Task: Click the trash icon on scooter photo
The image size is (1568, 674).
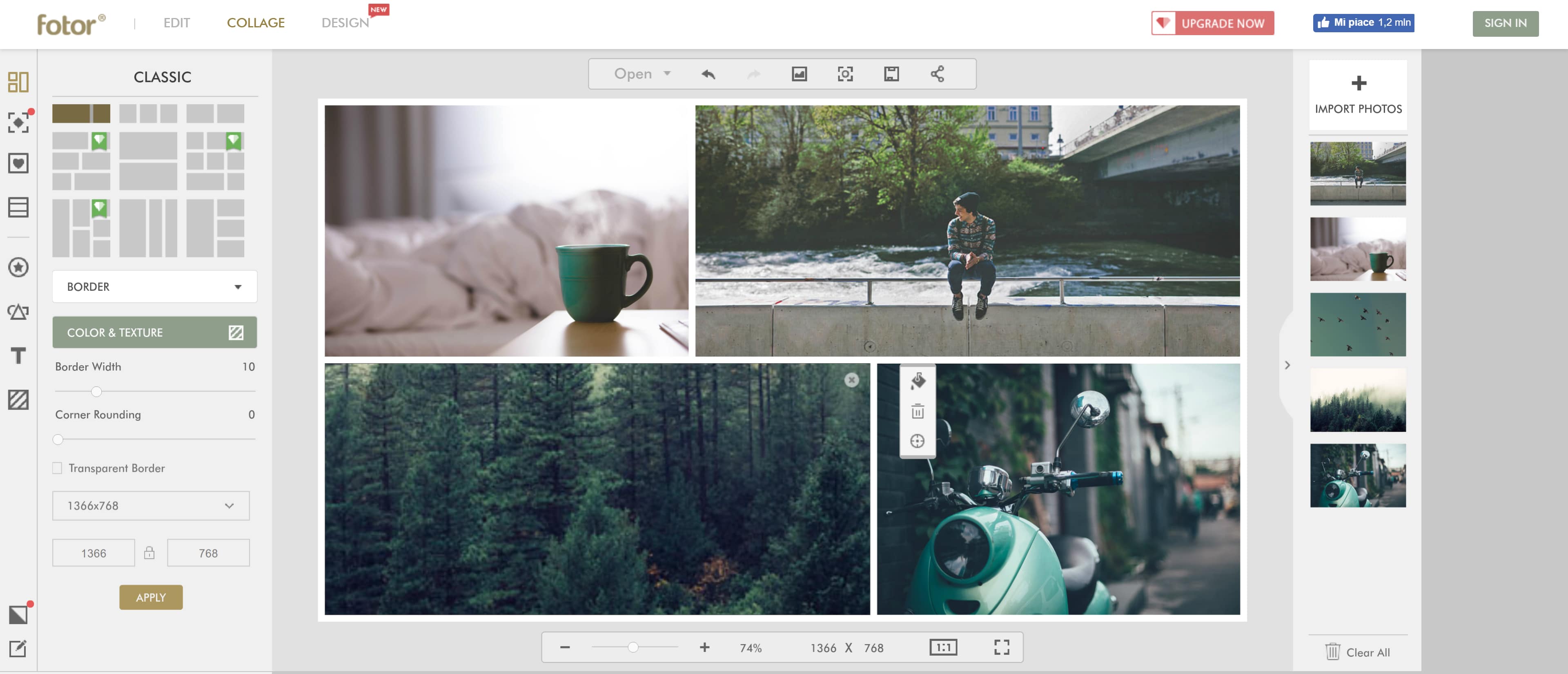Action: [x=917, y=412]
